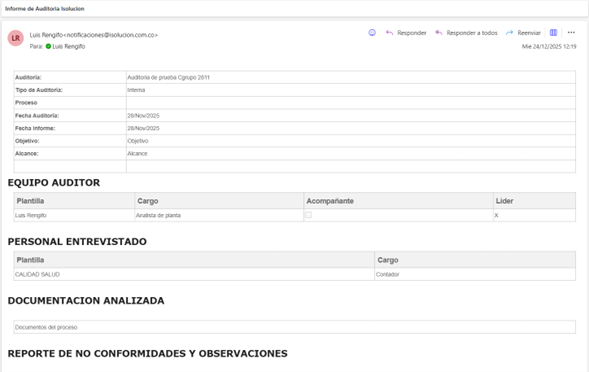
Task: Toggle the Acompañante checkbox for Luis Rengifo
Action: click(x=308, y=215)
